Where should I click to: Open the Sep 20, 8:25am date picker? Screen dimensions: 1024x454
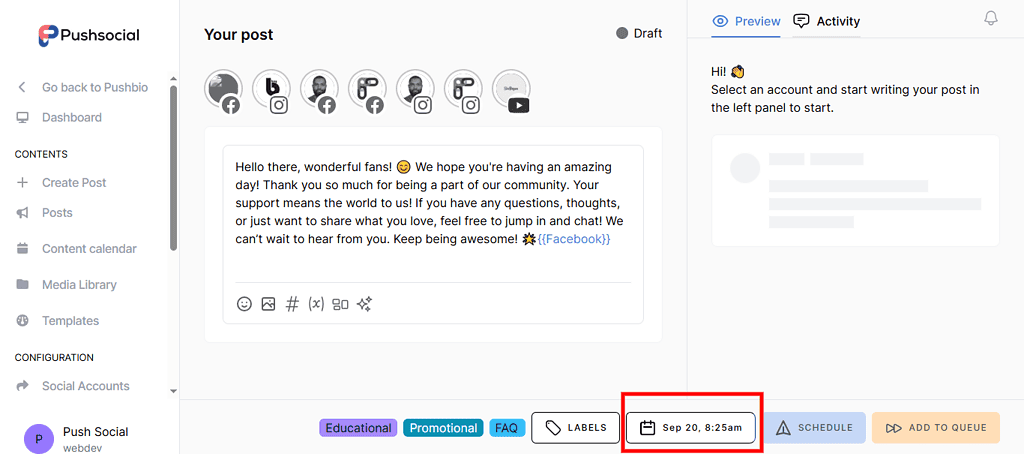(x=691, y=427)
